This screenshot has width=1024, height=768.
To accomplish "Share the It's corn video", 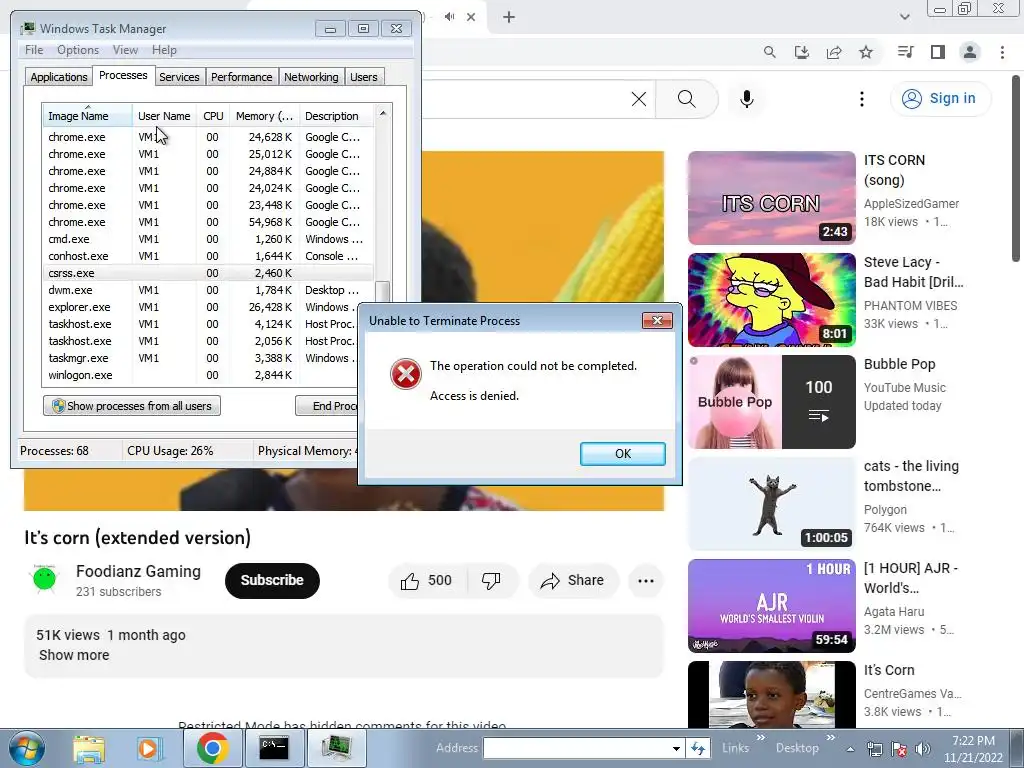I will pos(572,580).
